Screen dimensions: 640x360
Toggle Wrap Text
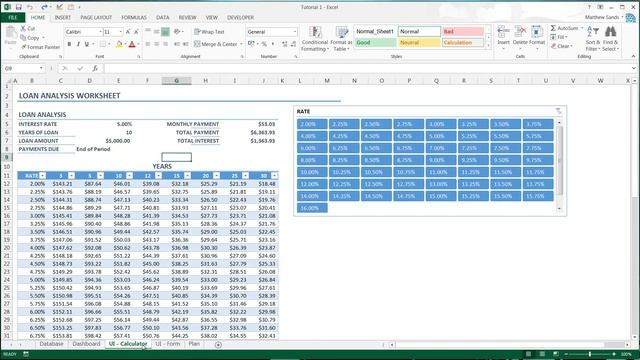[x=209, y=32]
